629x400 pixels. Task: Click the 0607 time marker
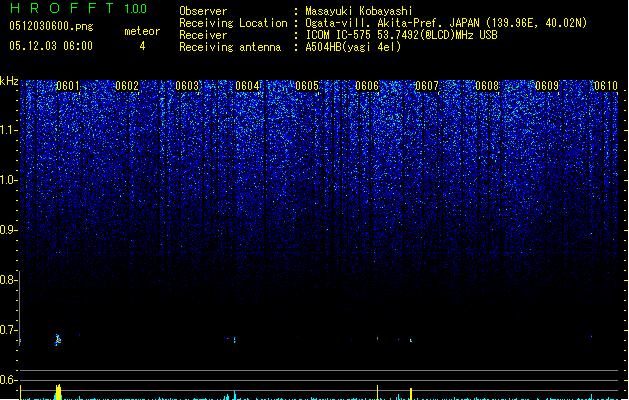pyautogui.click(x=427, y=86)
